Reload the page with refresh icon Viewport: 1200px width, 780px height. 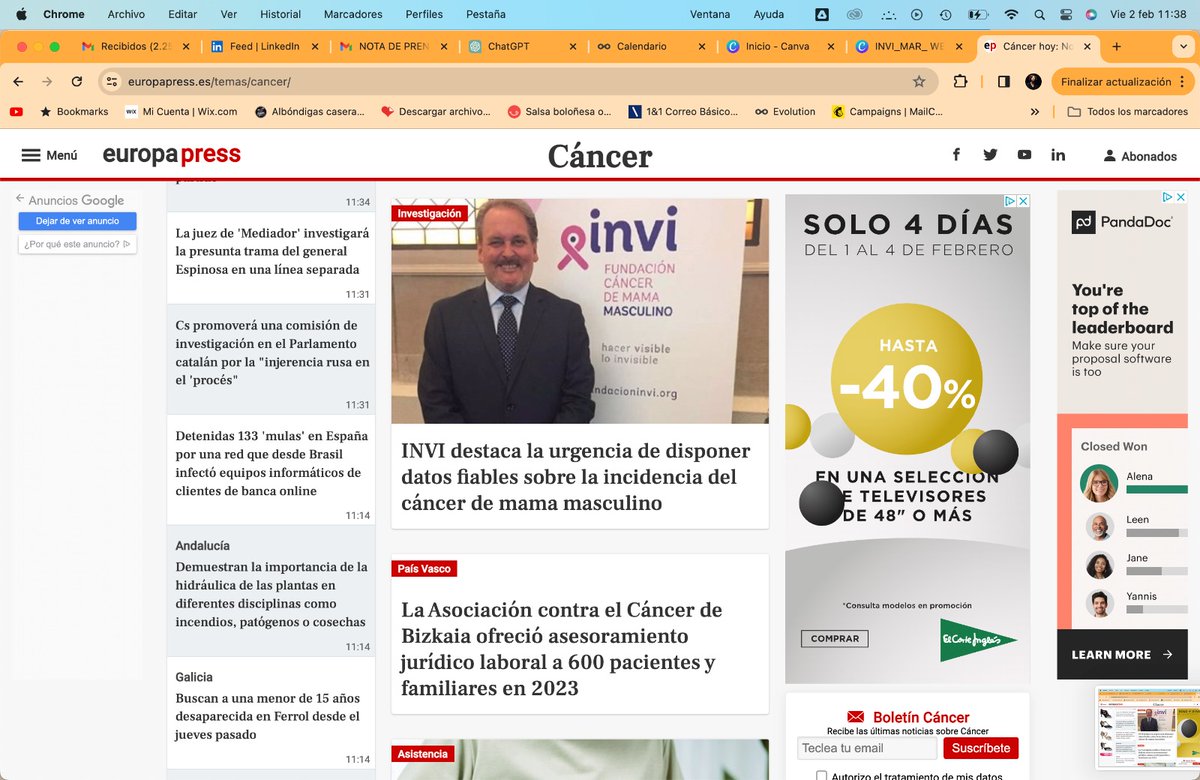(x=77, y=82)
